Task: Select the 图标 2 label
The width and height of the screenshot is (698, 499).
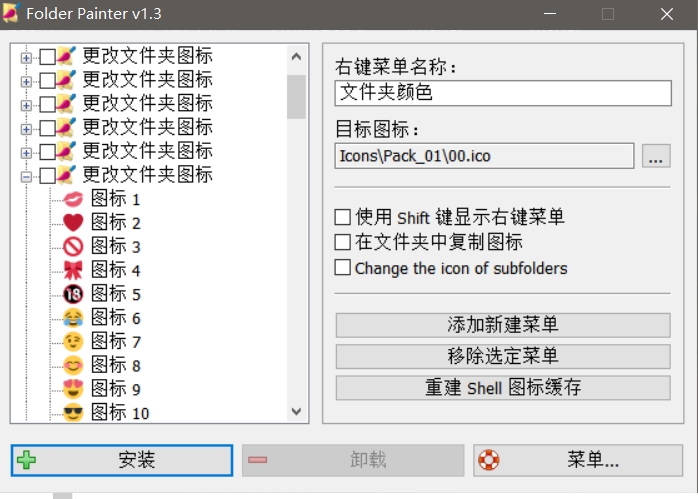Action: pos(116,223)
